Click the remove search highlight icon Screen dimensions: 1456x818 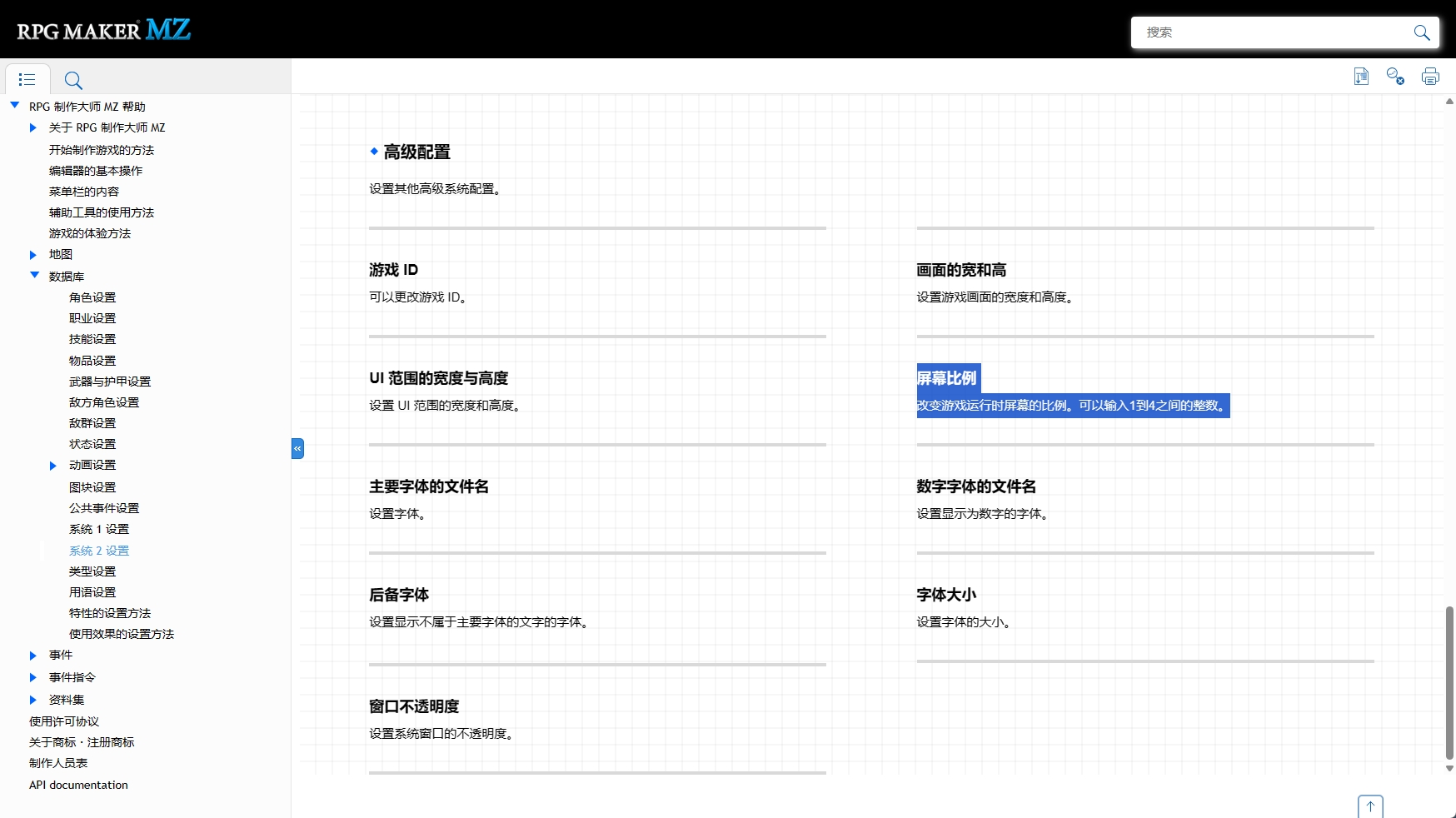pyautogui.click(x=1395, y=77)
